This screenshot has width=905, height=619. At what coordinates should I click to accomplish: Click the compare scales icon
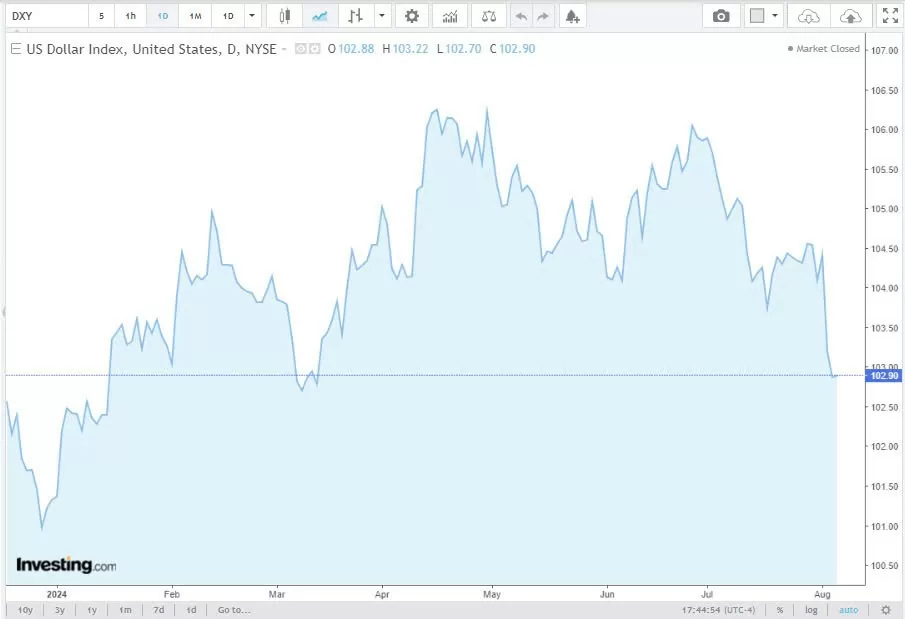(487, 15)
